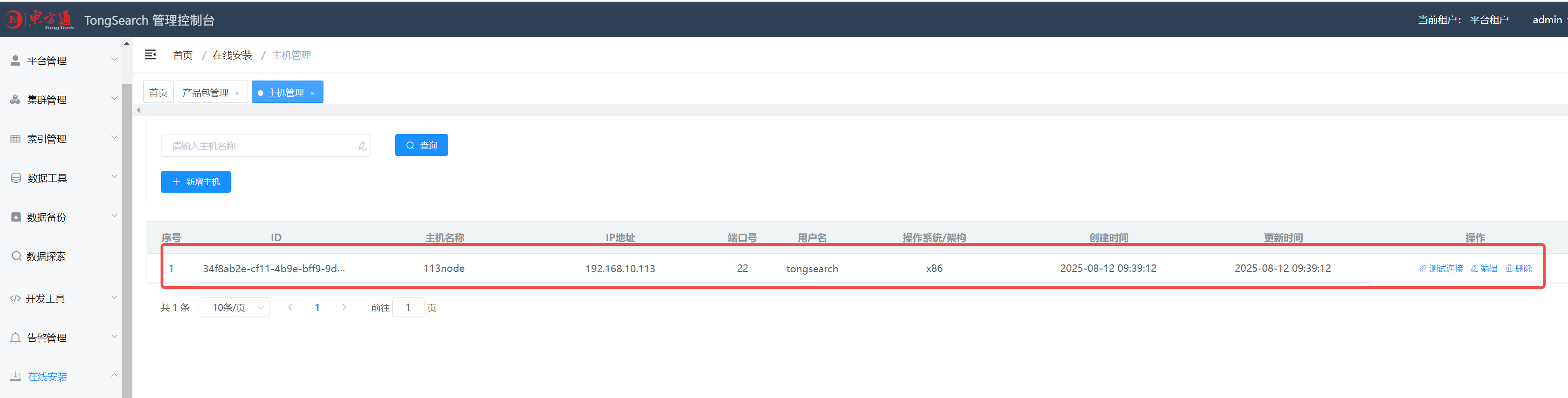This screenshot has width=1568, height=398.
Task: Click the 索引管理 table icon
Action: [15, 139]
